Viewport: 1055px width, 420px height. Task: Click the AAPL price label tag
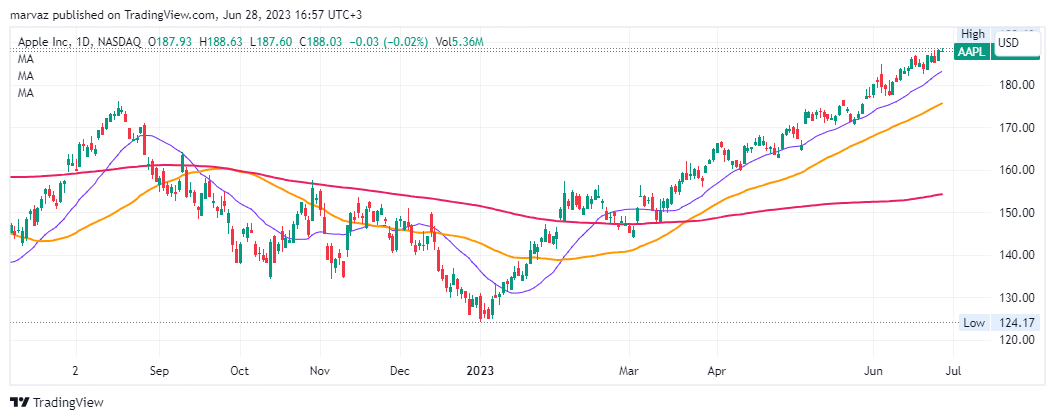pyautogui.click(x=972, y=52)
